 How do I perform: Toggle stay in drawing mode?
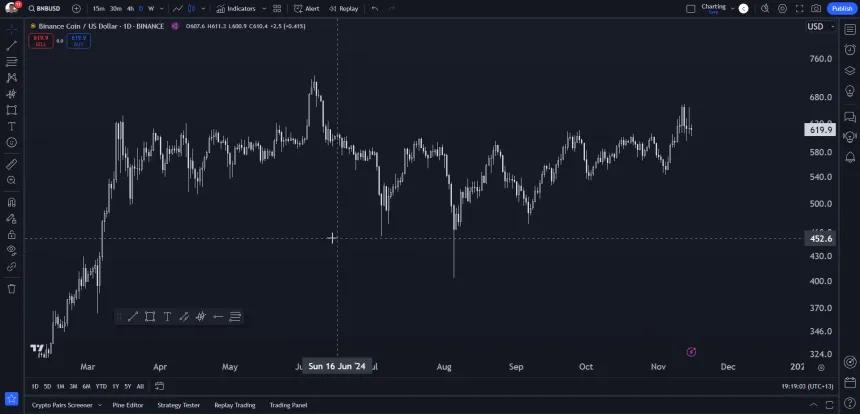pyautogui.click(x=12, y=218)
